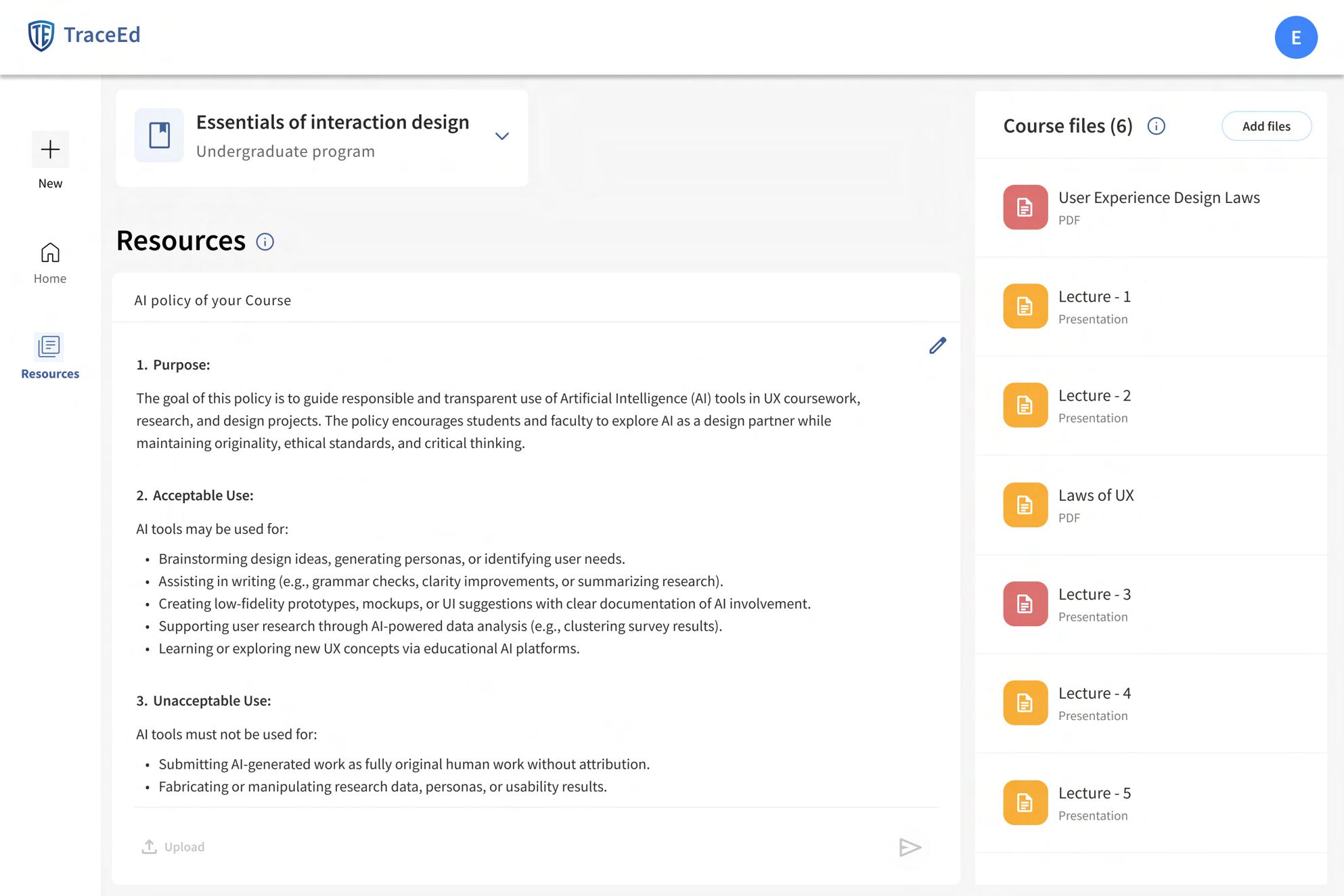Click the TraceEd shield logo
This screenshot has width=1344, height=896.
[41, 35]
